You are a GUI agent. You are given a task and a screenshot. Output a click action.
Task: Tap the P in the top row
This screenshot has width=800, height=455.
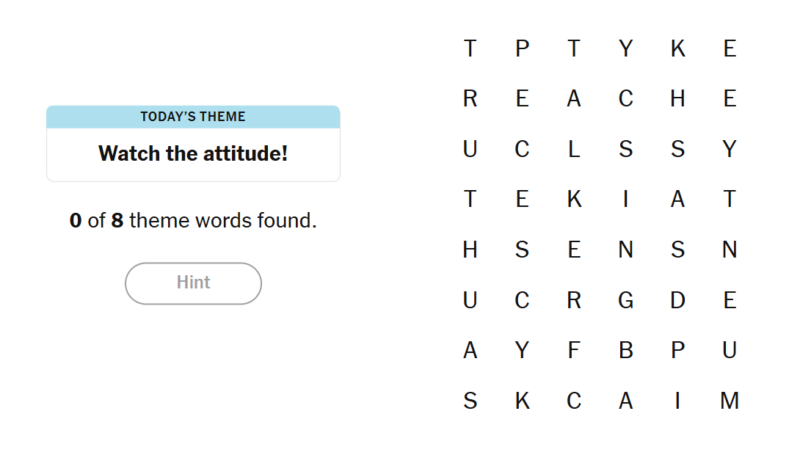coord(522,48)
